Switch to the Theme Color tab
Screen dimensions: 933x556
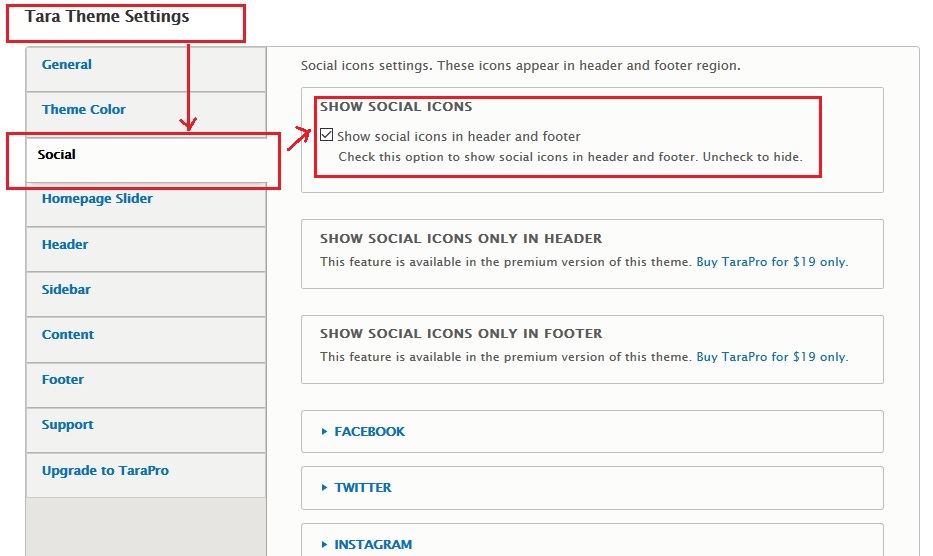[84, 110]
